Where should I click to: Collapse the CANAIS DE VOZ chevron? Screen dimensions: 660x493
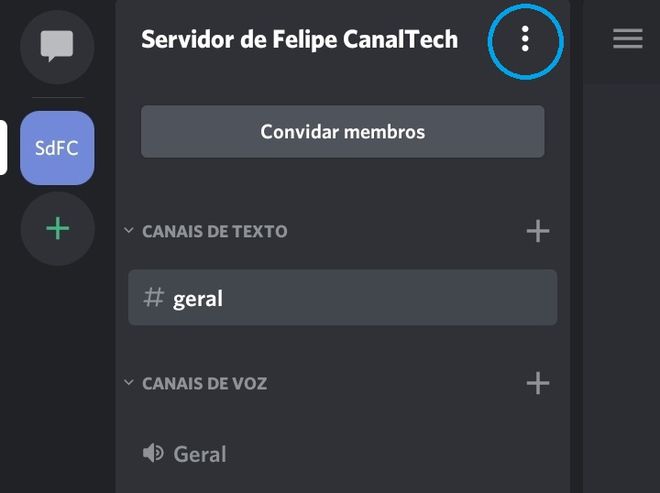pyautogui.click(x=129, y=383)
